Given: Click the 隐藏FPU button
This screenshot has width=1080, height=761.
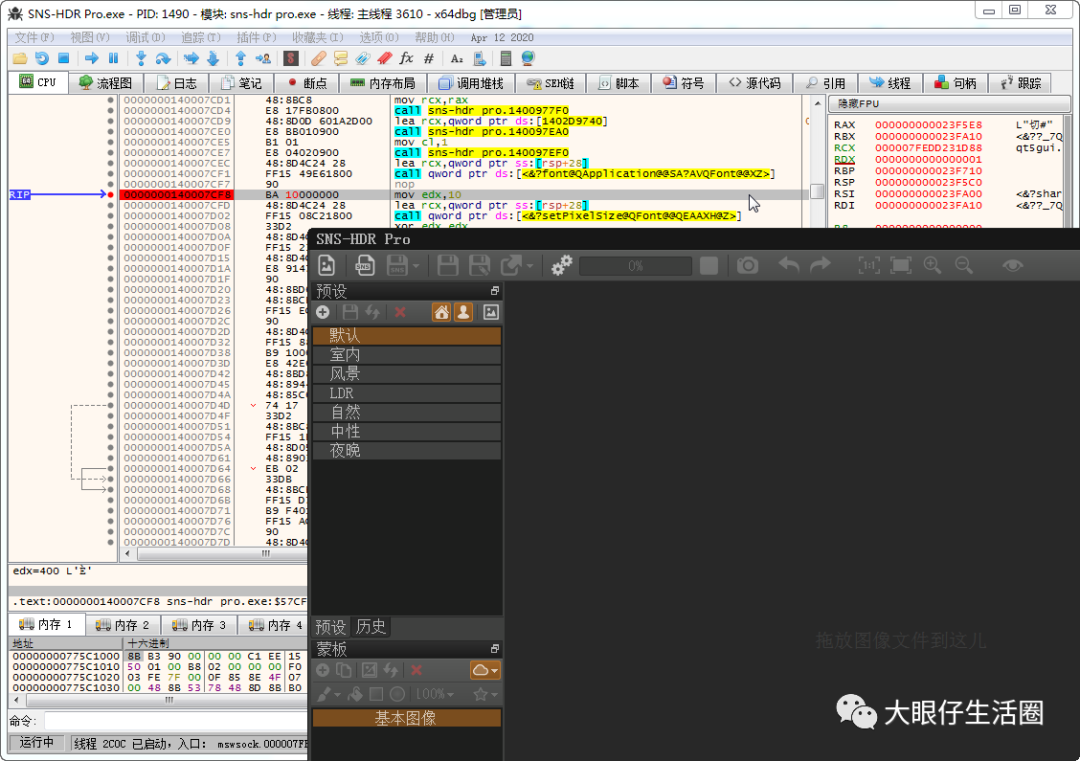Looking at the screenshot, I should pos(951,104).
